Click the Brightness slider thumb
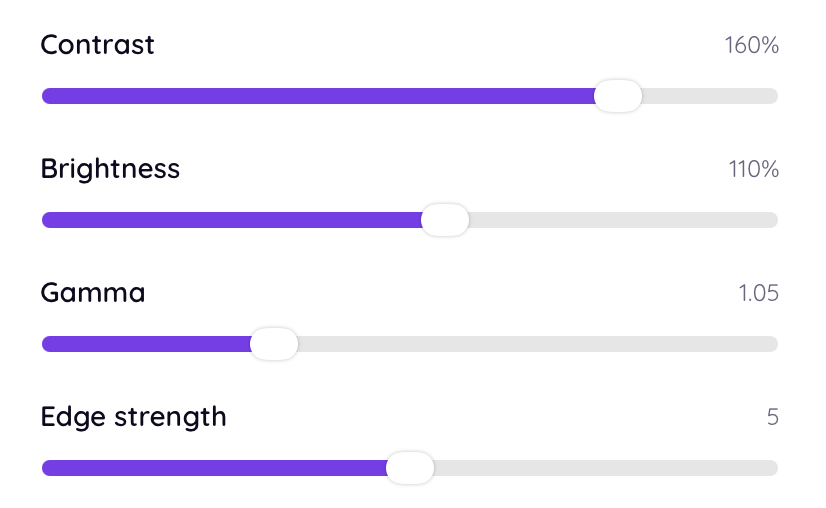The image size is (826, 508). pos(445,220)
